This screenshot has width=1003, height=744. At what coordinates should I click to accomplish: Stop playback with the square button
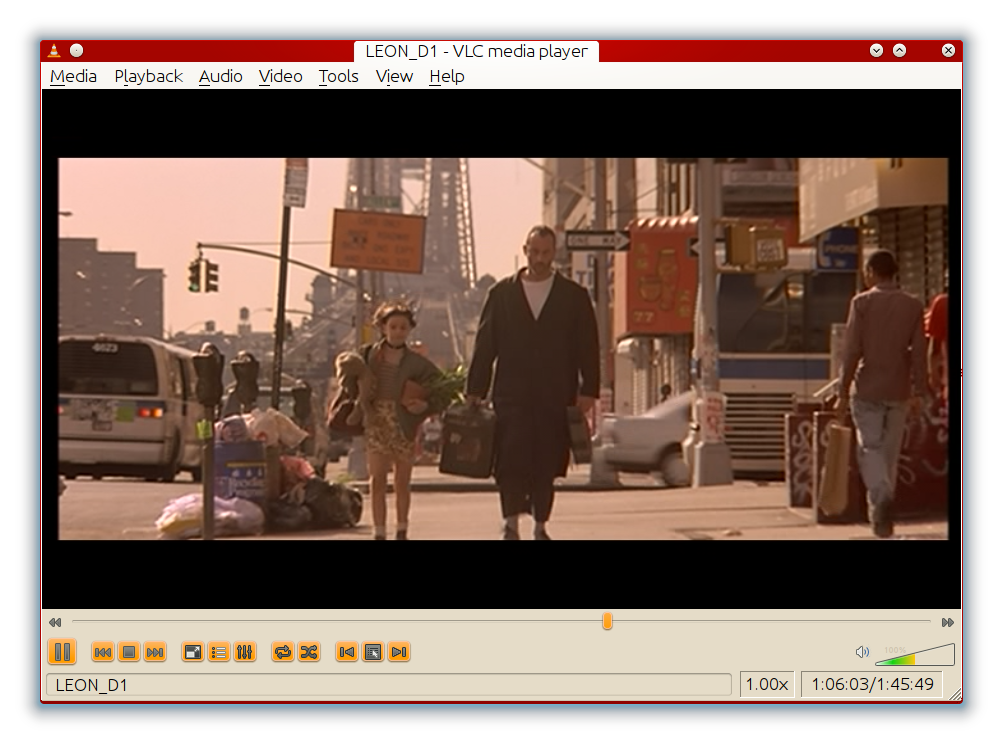(129, 652)
